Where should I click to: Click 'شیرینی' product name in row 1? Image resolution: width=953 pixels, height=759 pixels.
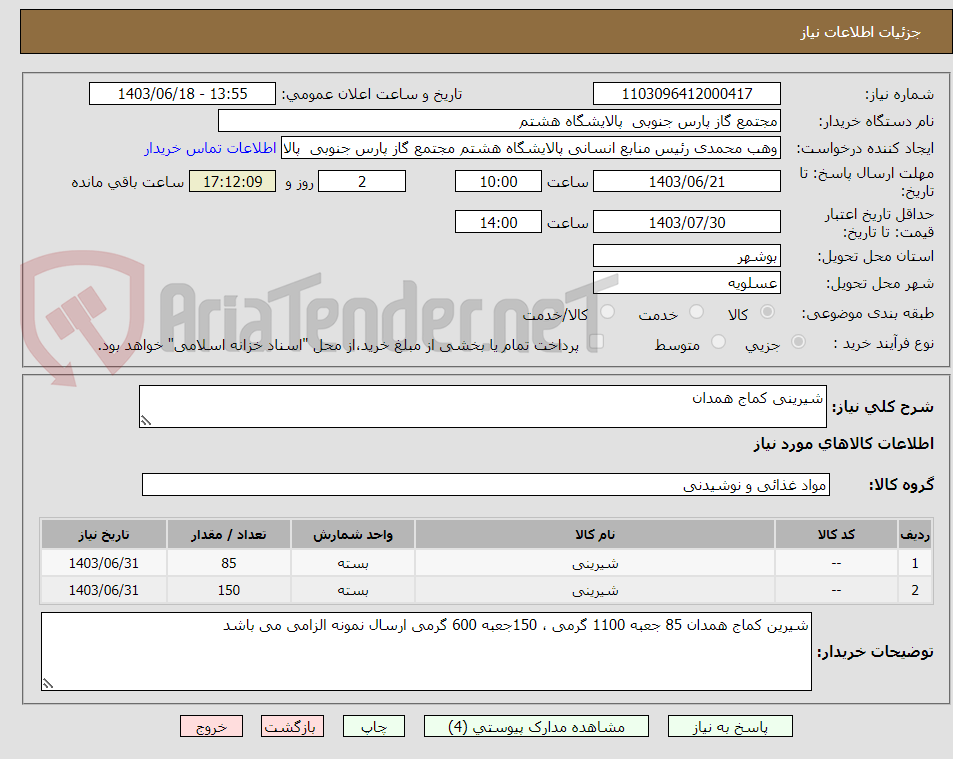click(595, 563)
